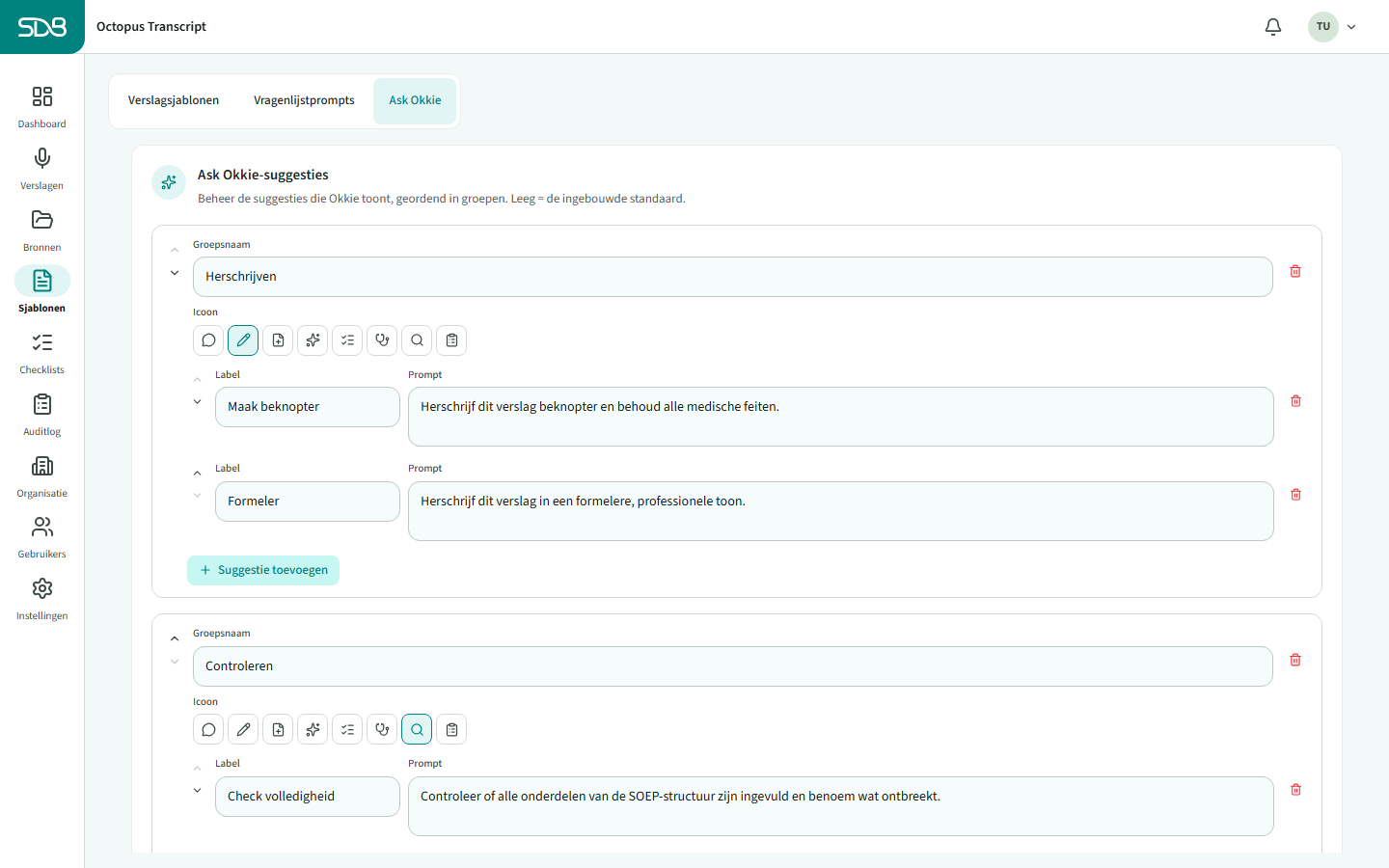Screen dimensions: 1389x868
Task: Choose magnifier icon for Controleren group
Action: (417, 730)
